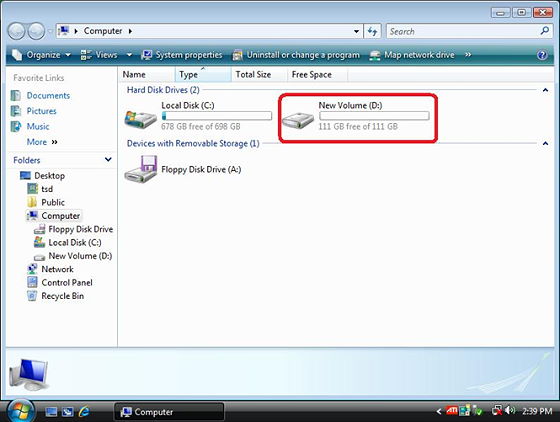Collapse the Devices with Removable Storage group
Viewport: 560px width, 422px height.
coord(545,144)
